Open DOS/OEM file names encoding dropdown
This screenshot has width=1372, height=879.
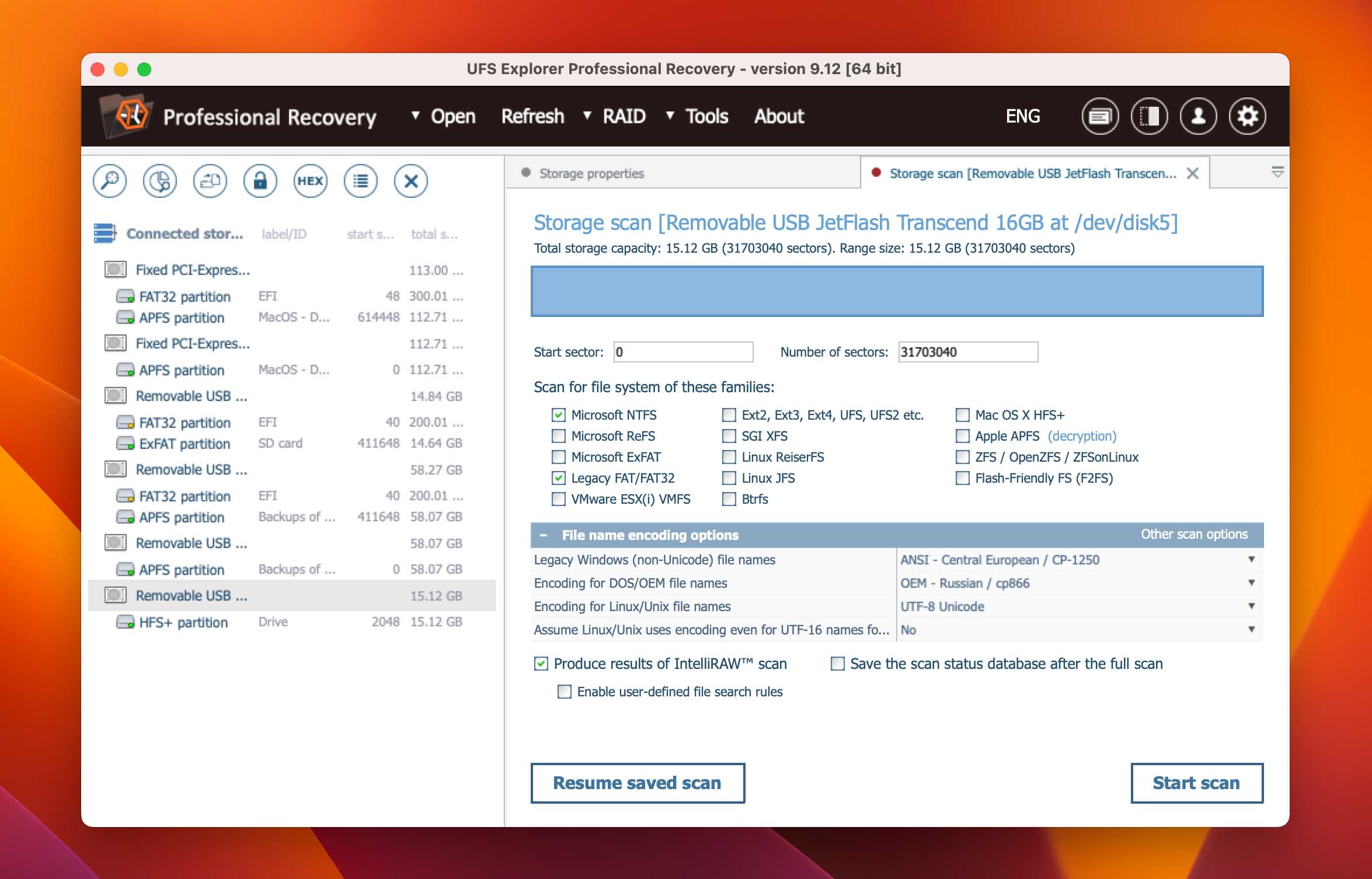coord(1080,583)
